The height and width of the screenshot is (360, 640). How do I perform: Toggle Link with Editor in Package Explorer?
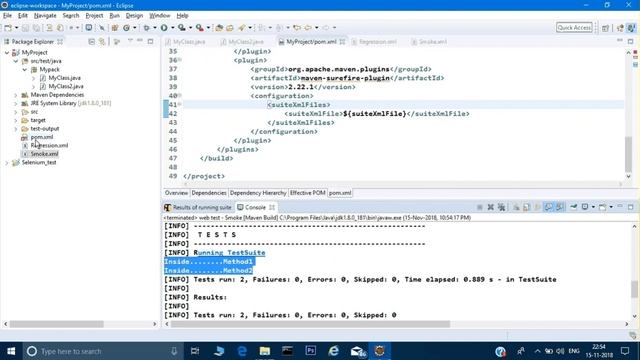pyautogui.click(x=102, y=42)
